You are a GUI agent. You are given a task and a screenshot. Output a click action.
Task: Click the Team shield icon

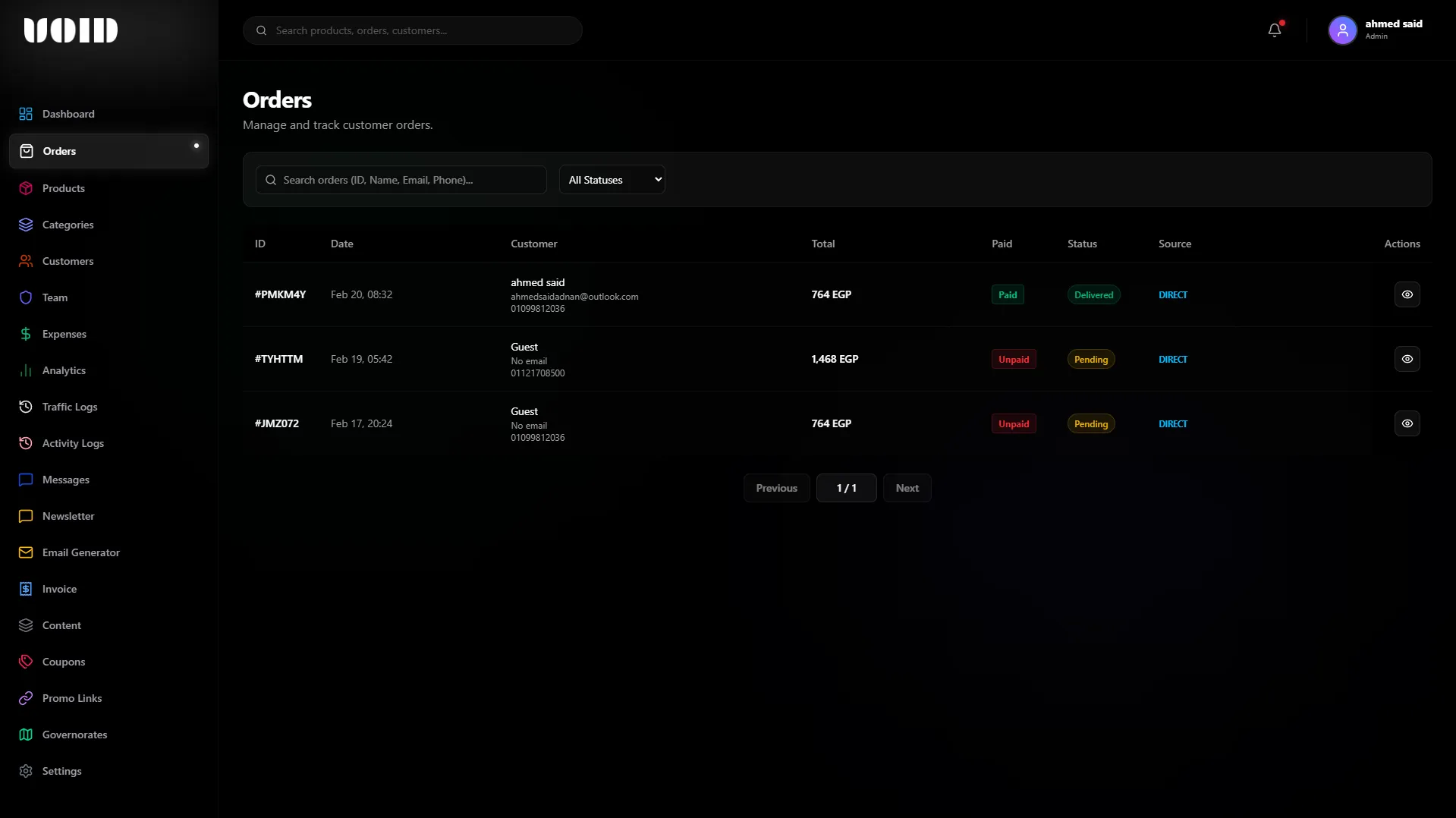click(x=26, y=297)
